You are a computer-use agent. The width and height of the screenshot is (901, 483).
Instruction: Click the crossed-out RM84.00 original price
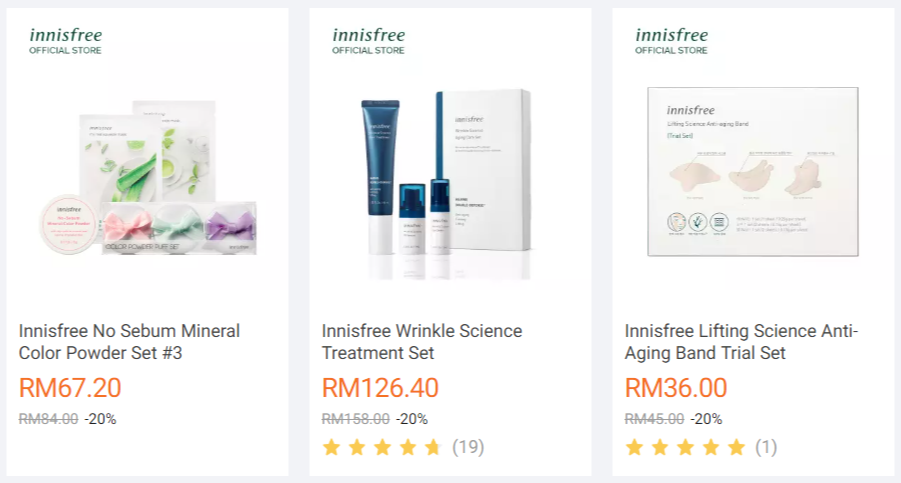48,419
